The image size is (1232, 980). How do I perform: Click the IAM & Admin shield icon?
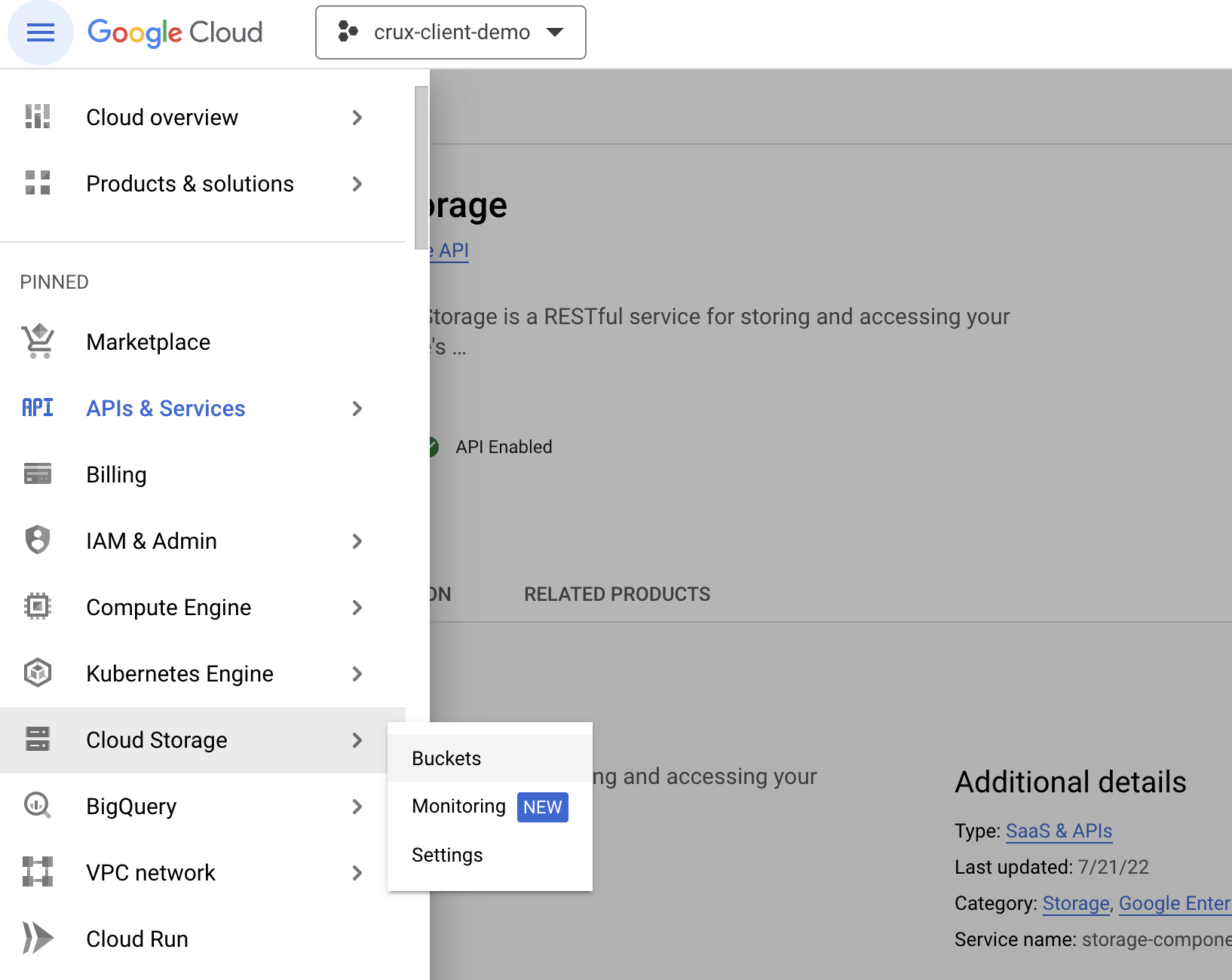38,541
